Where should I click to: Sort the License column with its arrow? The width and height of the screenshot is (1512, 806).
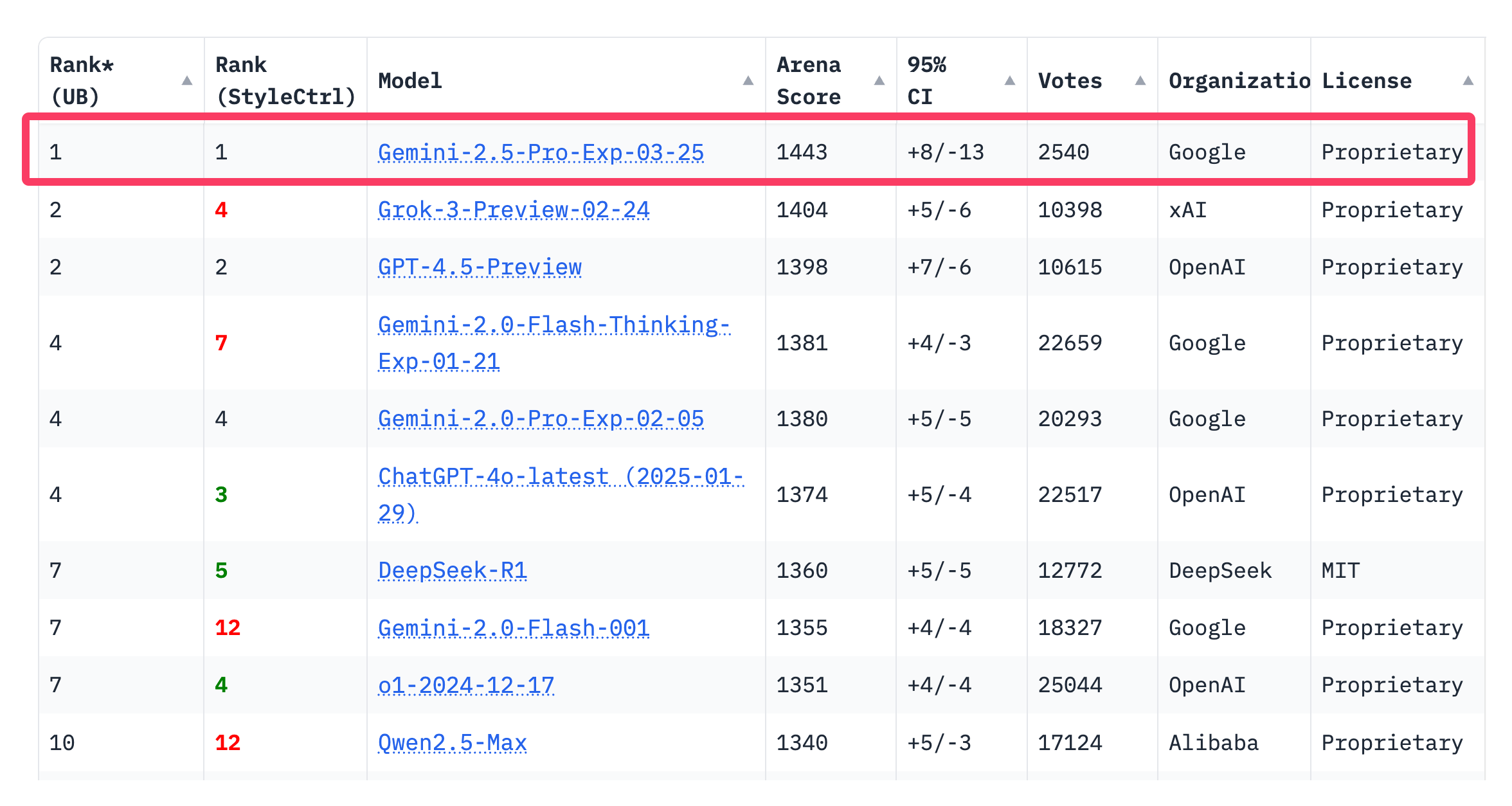[1468, 81]
